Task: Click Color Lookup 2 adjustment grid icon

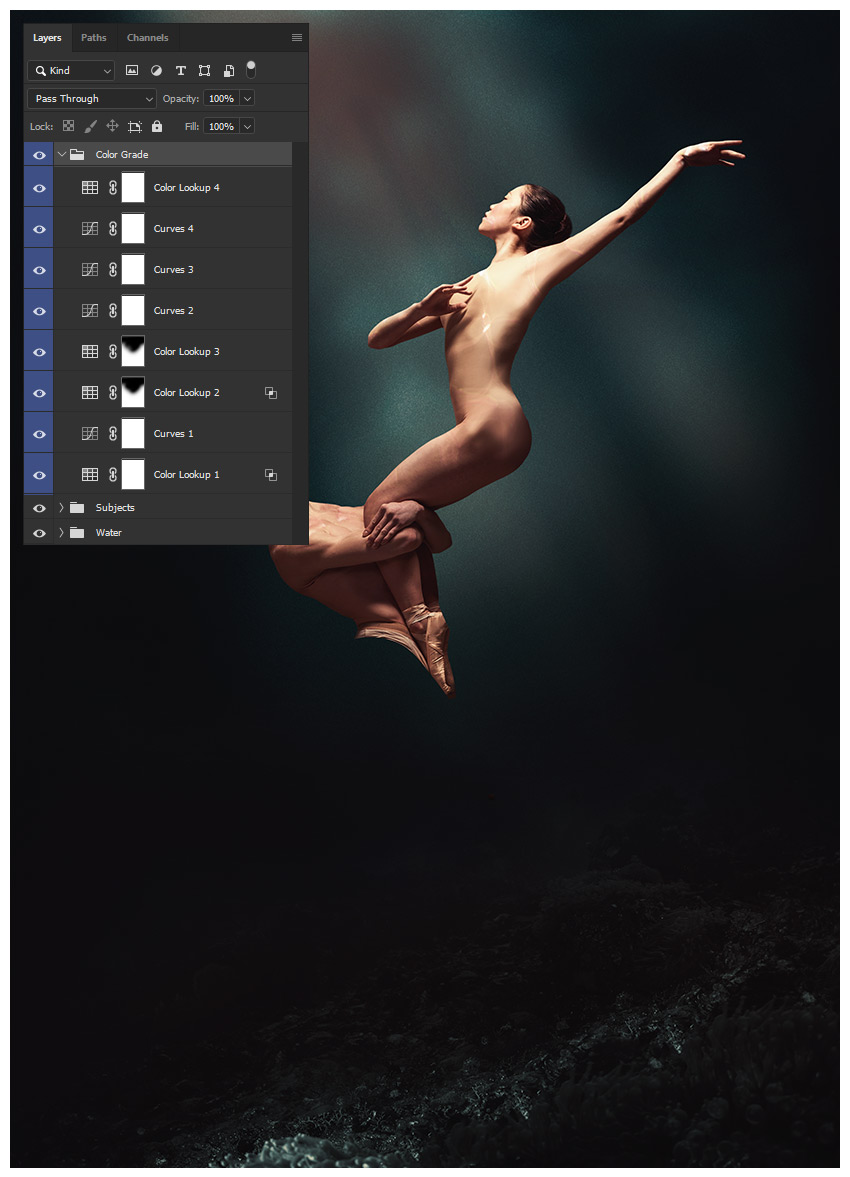Action: coord(90,393)
